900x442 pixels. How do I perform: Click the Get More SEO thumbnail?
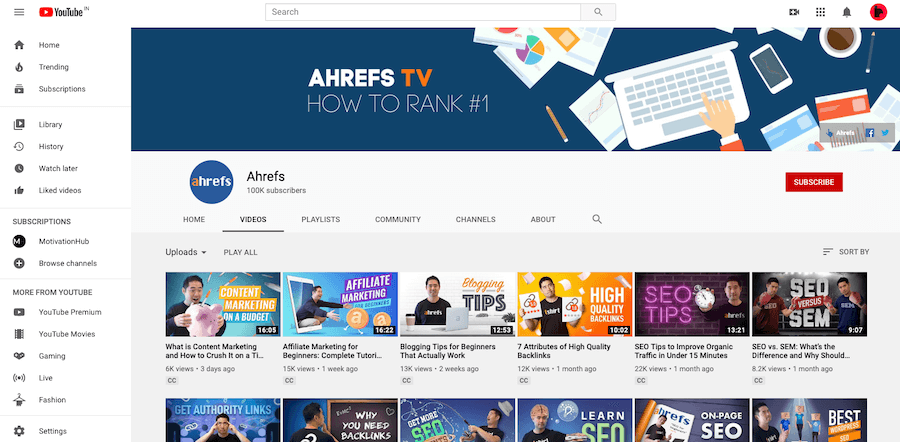point(457,420)
